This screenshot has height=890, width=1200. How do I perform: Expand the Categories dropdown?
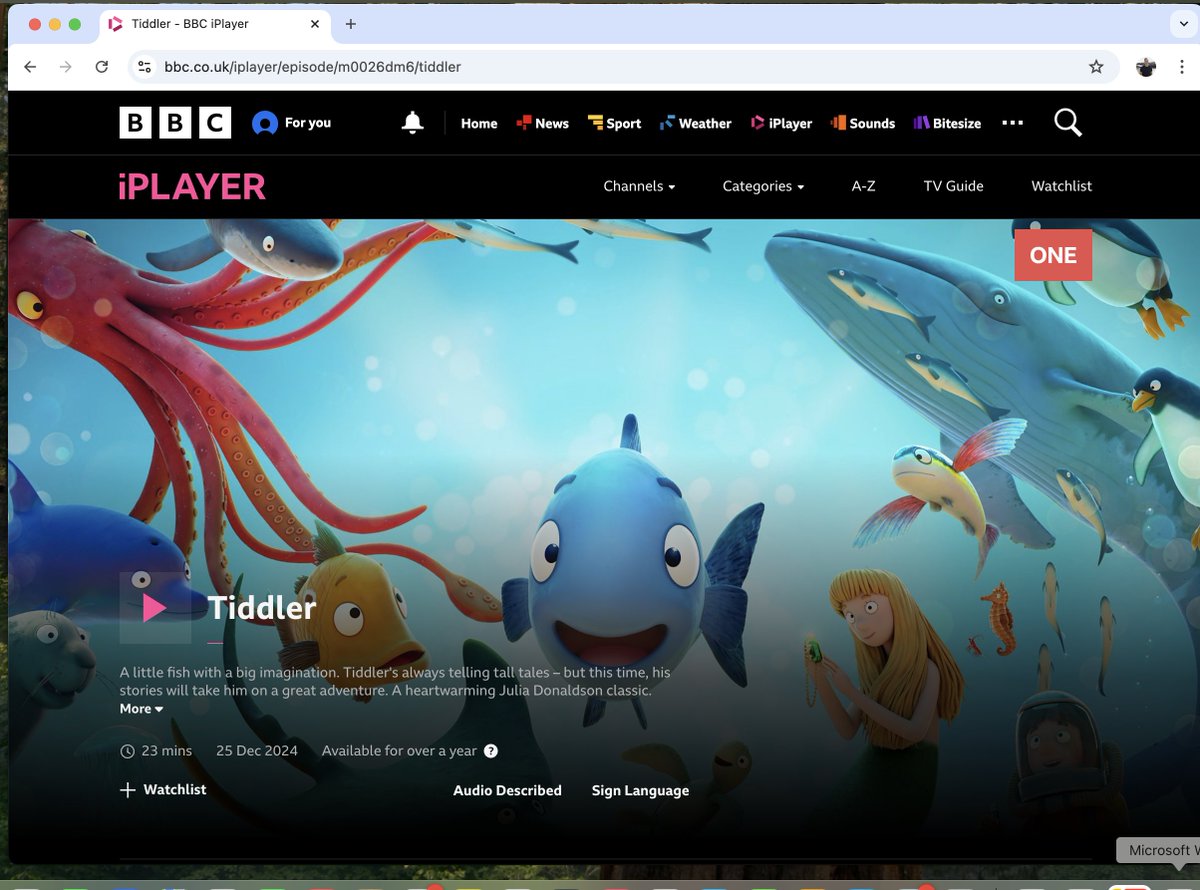tap(763, 186)
